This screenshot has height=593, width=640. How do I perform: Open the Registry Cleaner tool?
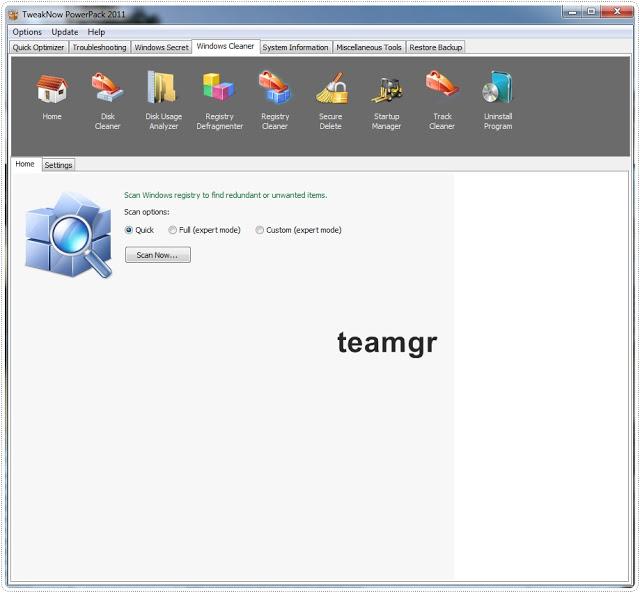coord(275,100)
